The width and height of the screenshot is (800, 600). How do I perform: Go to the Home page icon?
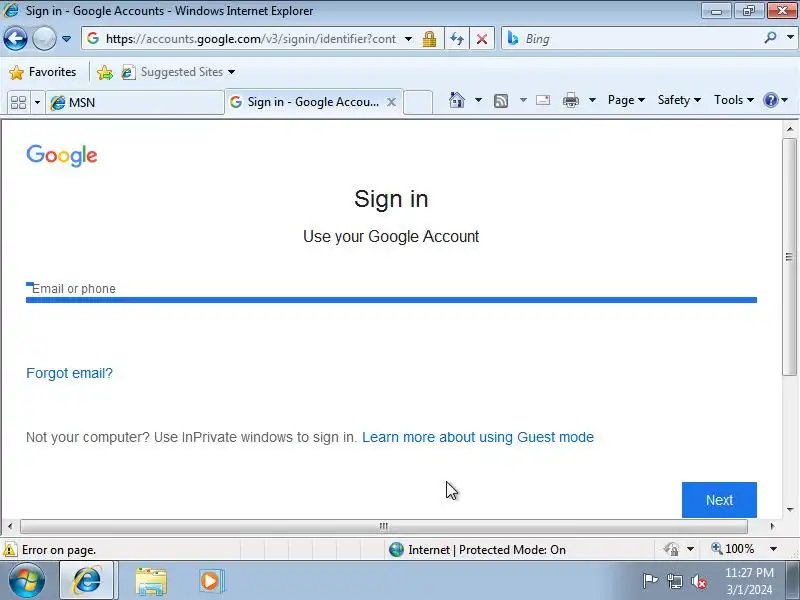tap(457, 100)
